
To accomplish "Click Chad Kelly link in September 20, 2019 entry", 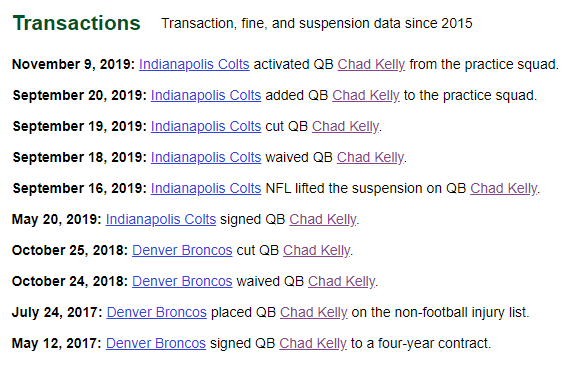I will 366,95.
